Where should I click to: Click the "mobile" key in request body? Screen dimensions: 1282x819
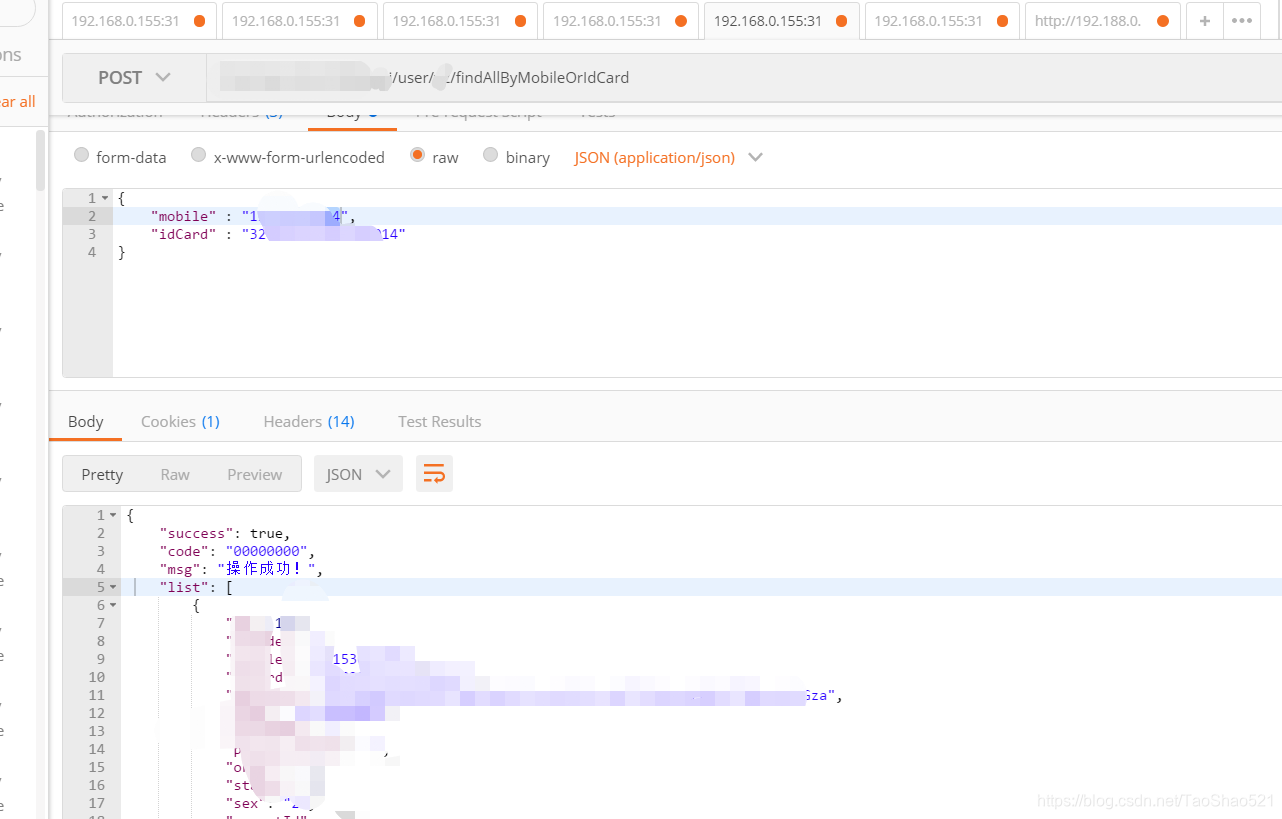click(183, 216)
